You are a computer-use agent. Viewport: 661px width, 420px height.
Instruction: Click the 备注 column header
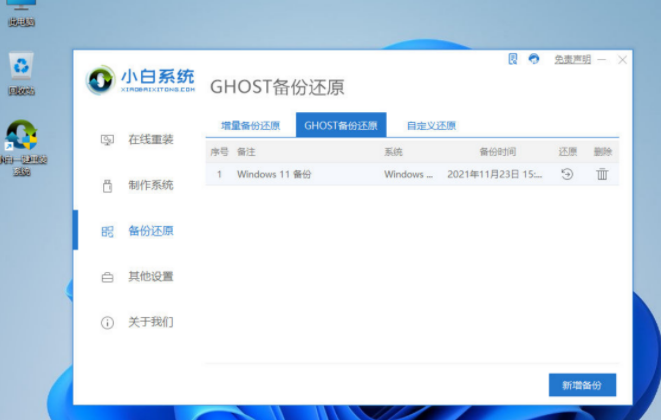pos(246,152)
